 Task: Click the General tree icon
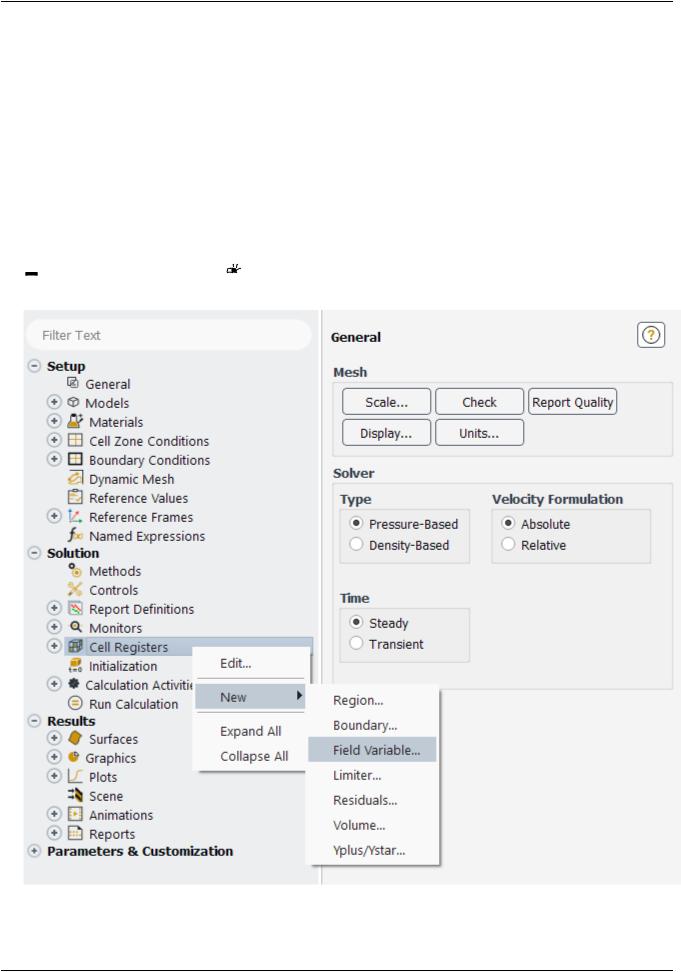(x=72, y=382)
